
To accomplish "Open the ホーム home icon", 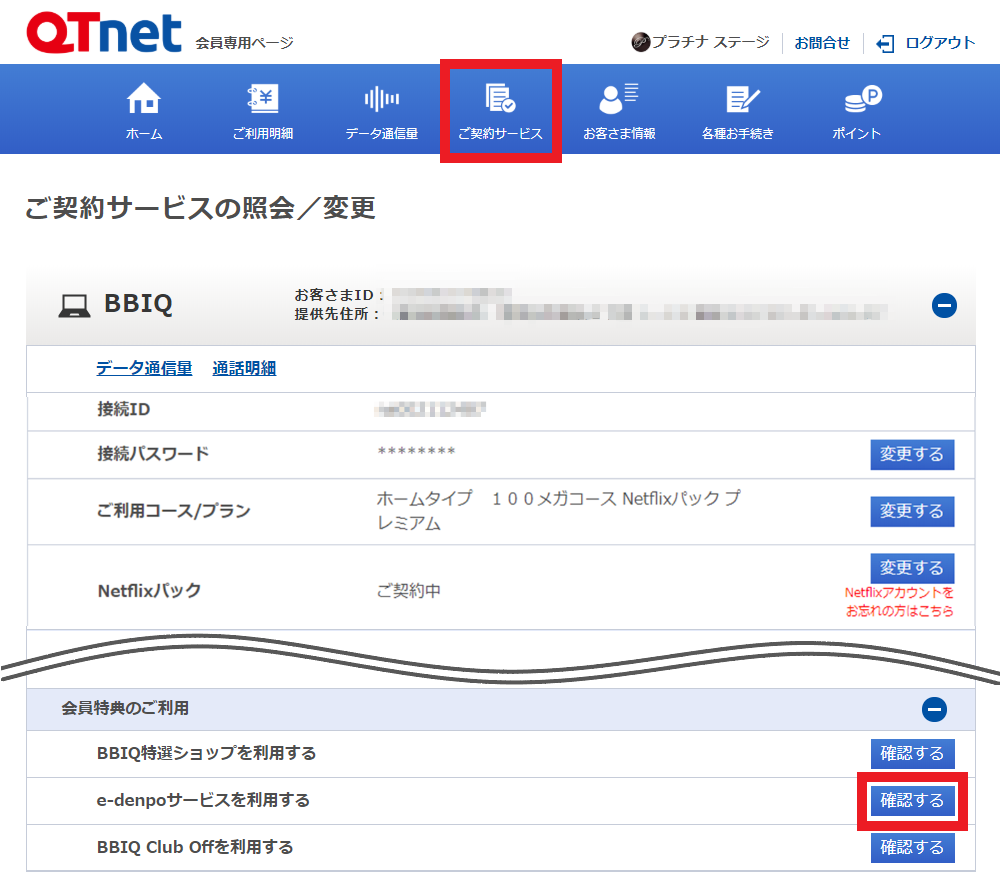I will click(x=143, y=98).
